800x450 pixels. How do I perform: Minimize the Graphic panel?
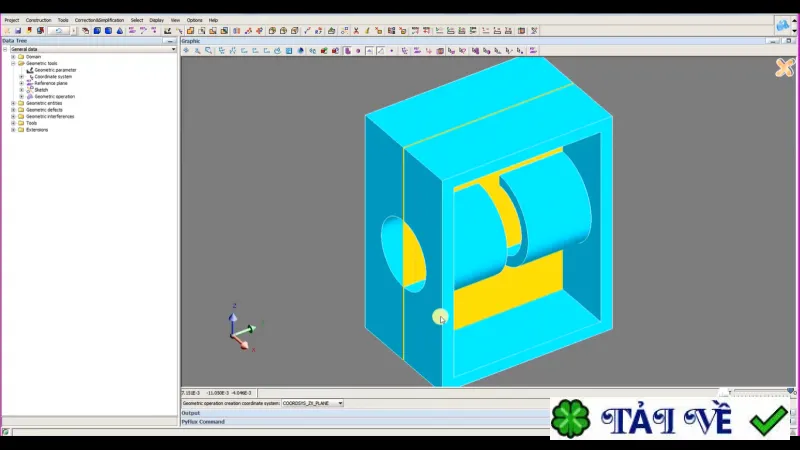point(772,41)
